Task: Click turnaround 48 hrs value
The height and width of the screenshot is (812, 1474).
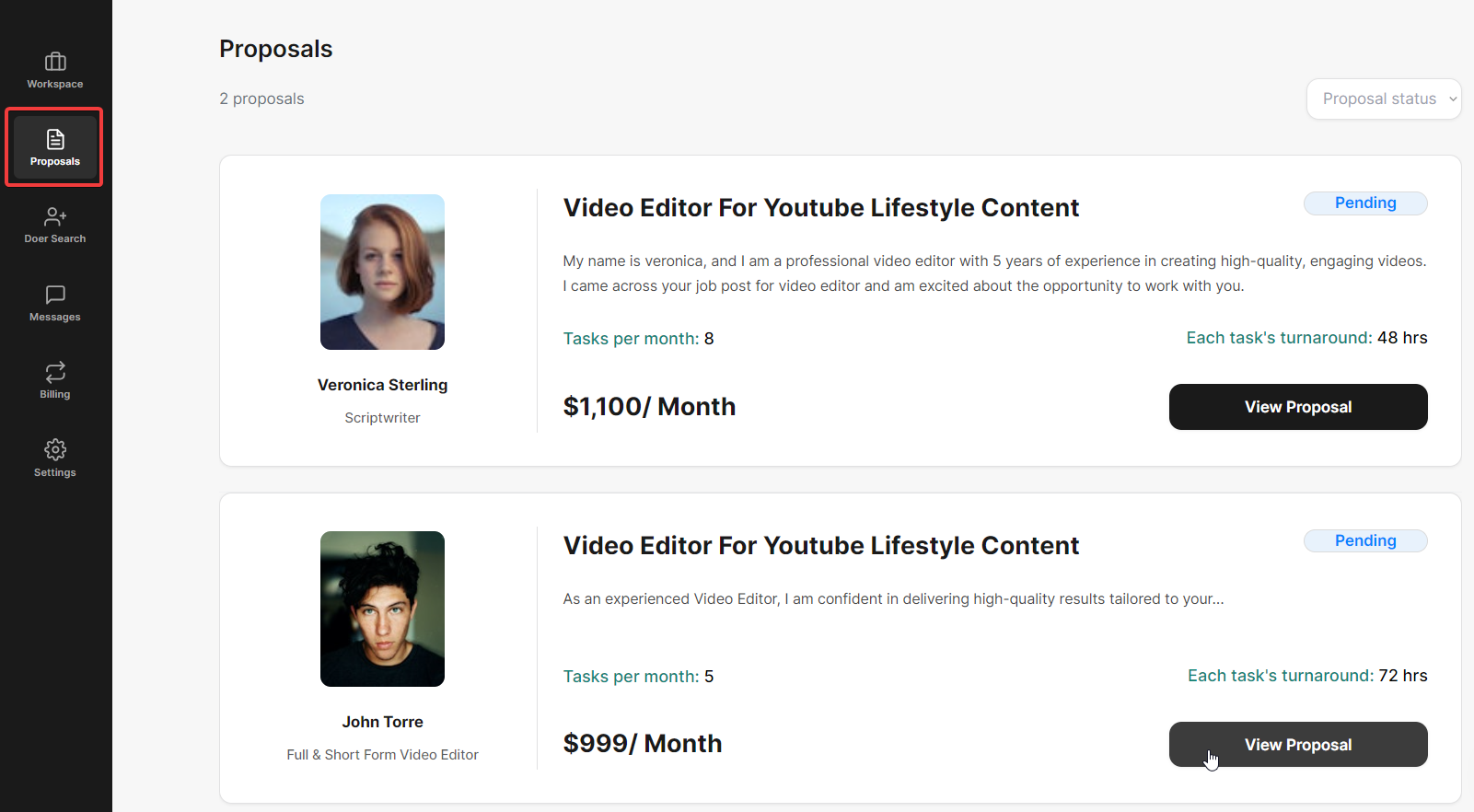Action: pos(1402,338)
